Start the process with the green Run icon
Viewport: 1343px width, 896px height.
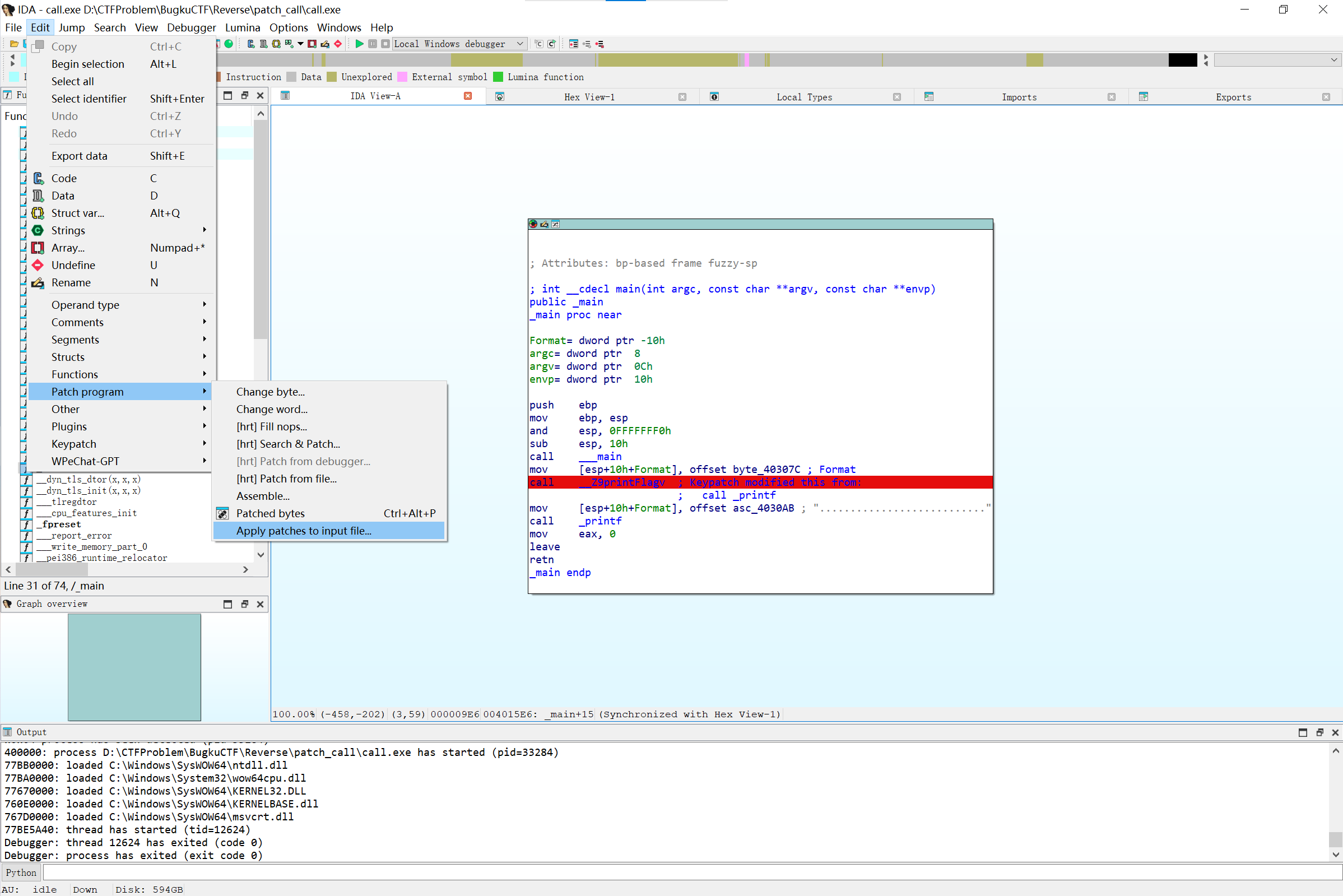[359, 44]
